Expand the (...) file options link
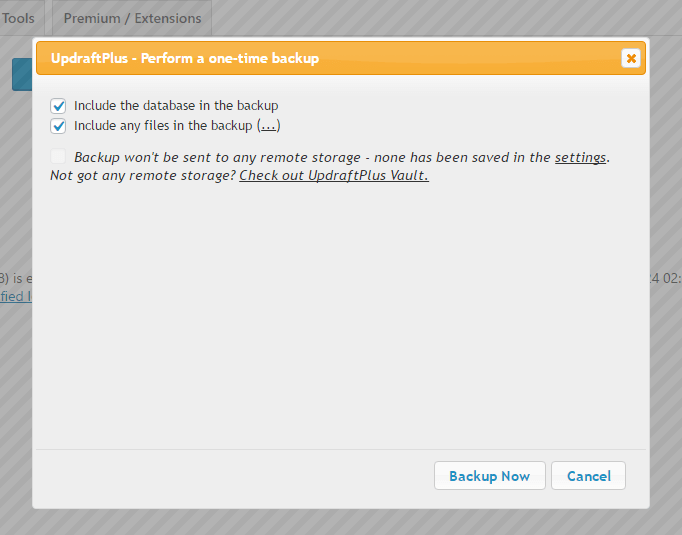The image size is (682, 535). tap(268, 126)
